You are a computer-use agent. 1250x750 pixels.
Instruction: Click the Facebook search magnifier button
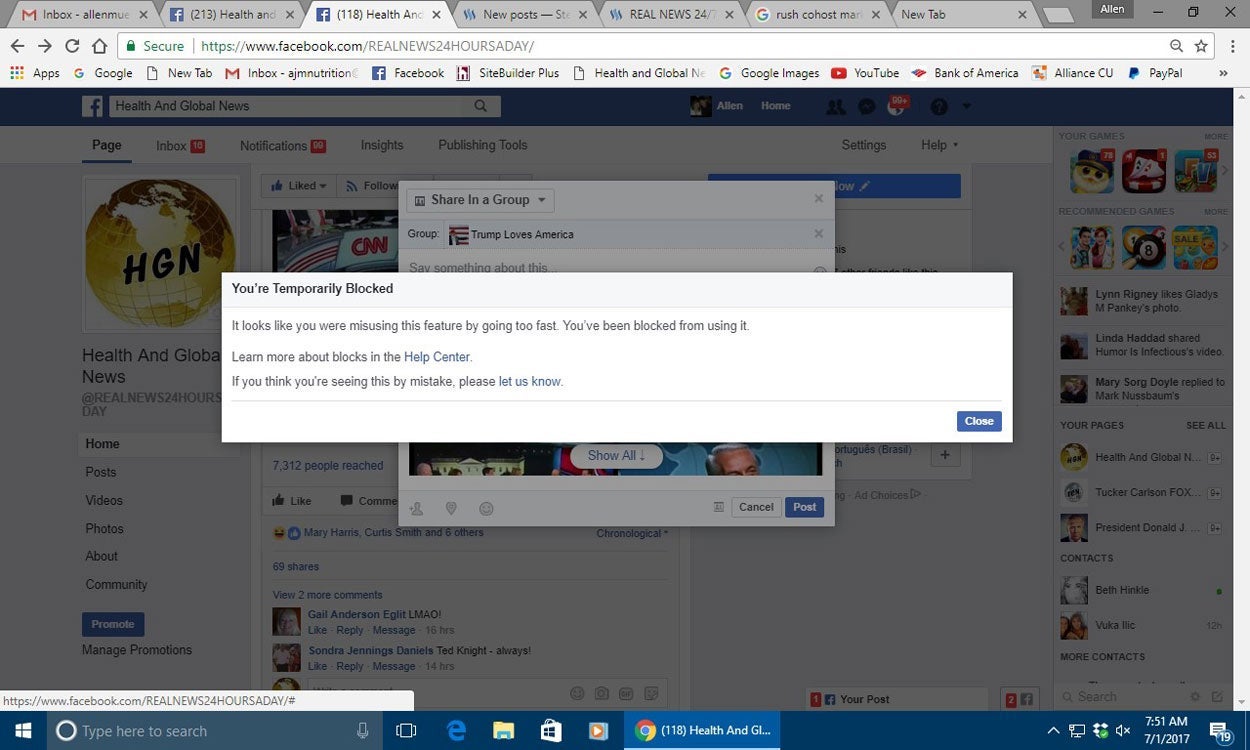point(481,106)
